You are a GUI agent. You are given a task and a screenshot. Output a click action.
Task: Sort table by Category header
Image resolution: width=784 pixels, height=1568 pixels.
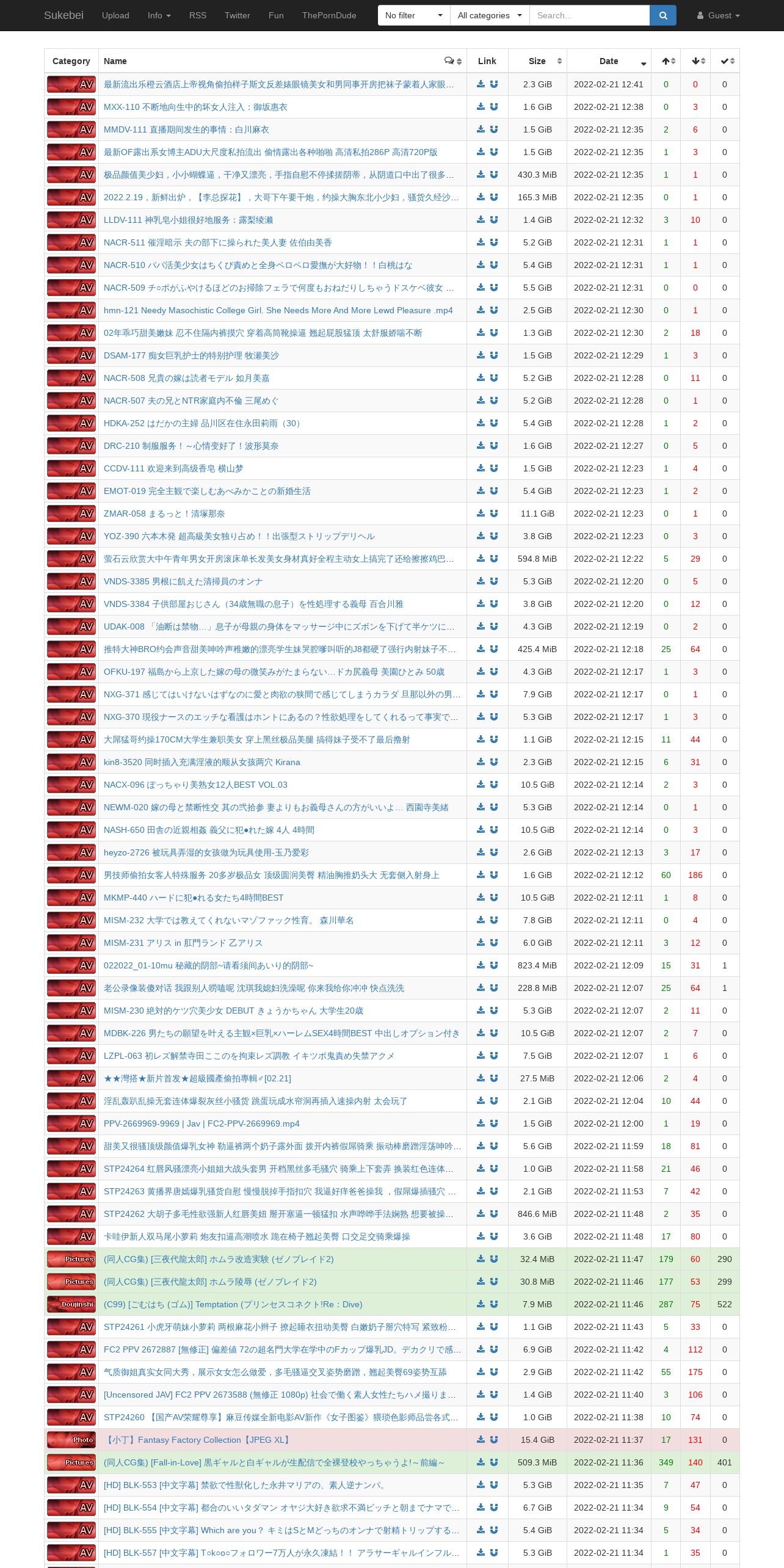click(x=71, y=61)
